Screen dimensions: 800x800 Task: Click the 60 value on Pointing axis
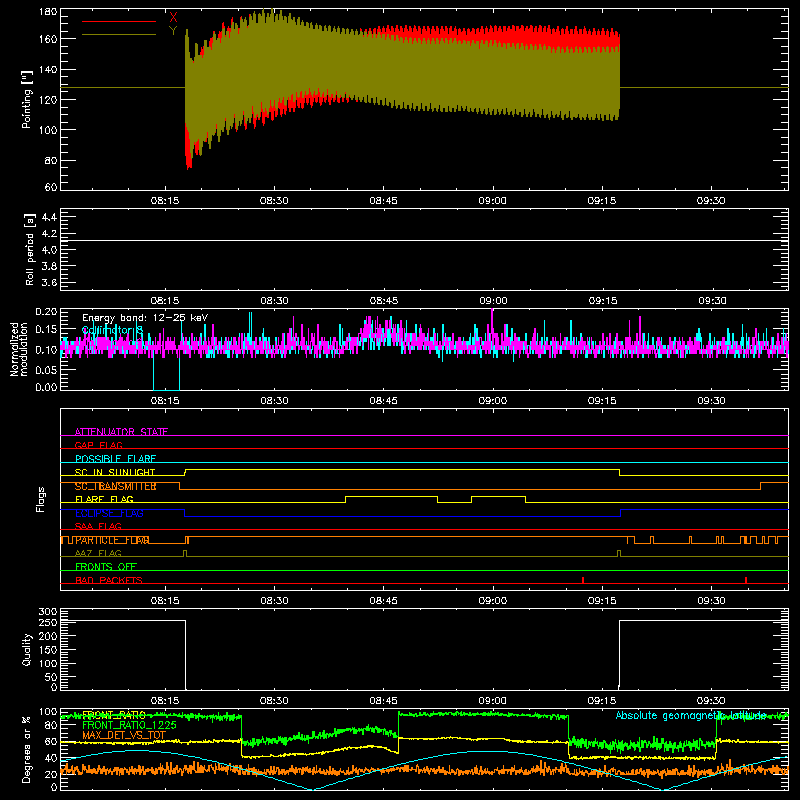51,187
